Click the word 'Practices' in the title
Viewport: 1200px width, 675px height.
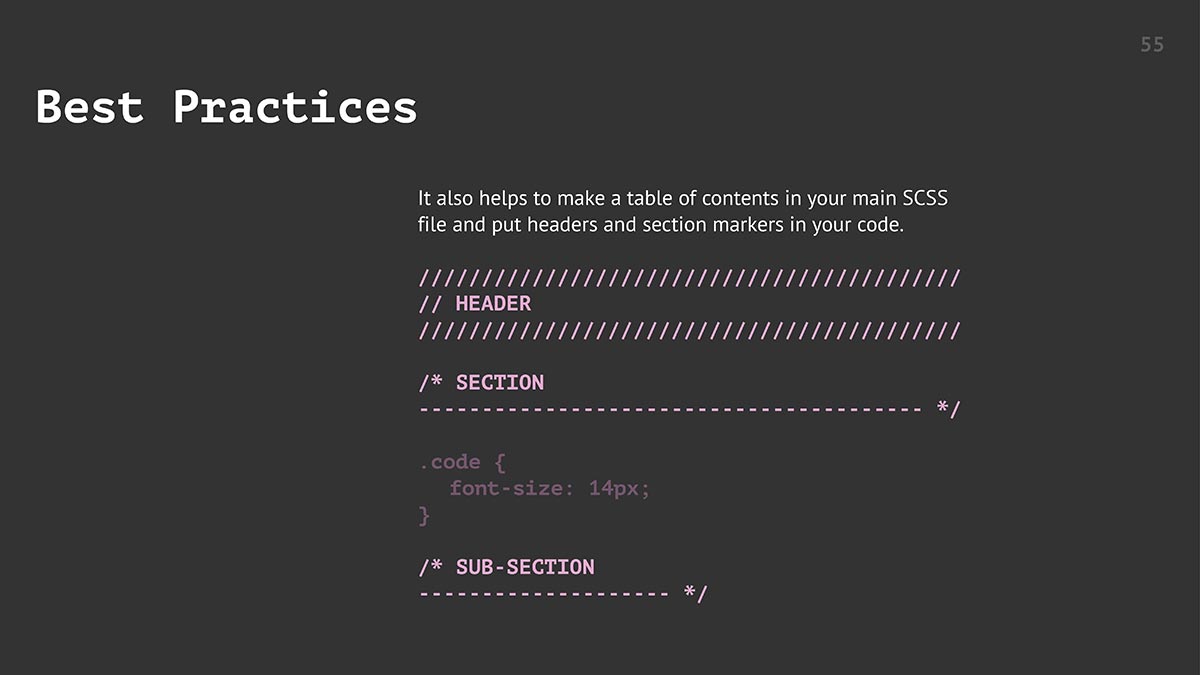click(295, 107)
